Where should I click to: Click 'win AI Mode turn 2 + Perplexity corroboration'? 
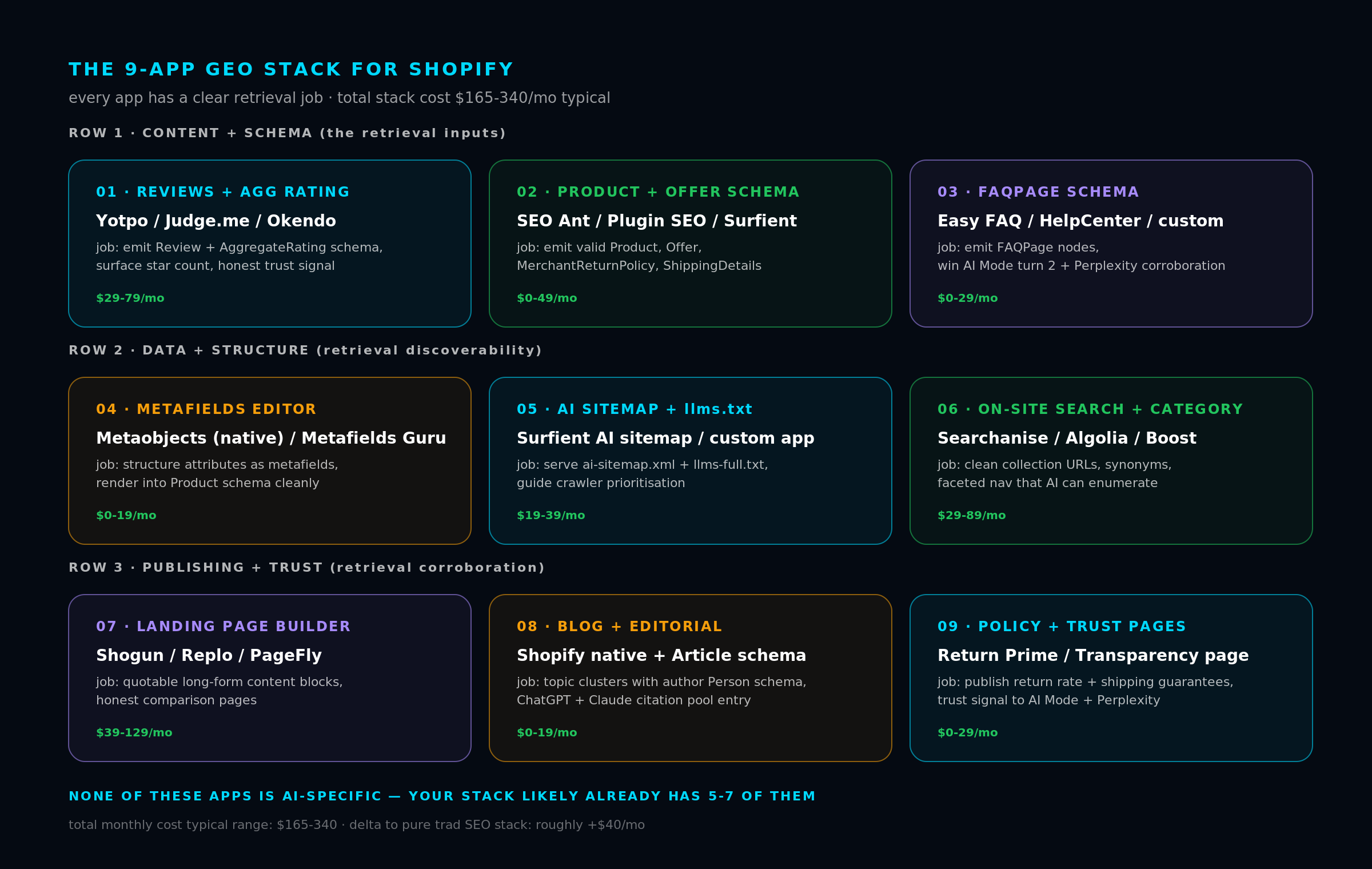click(x=1082, y=266)
